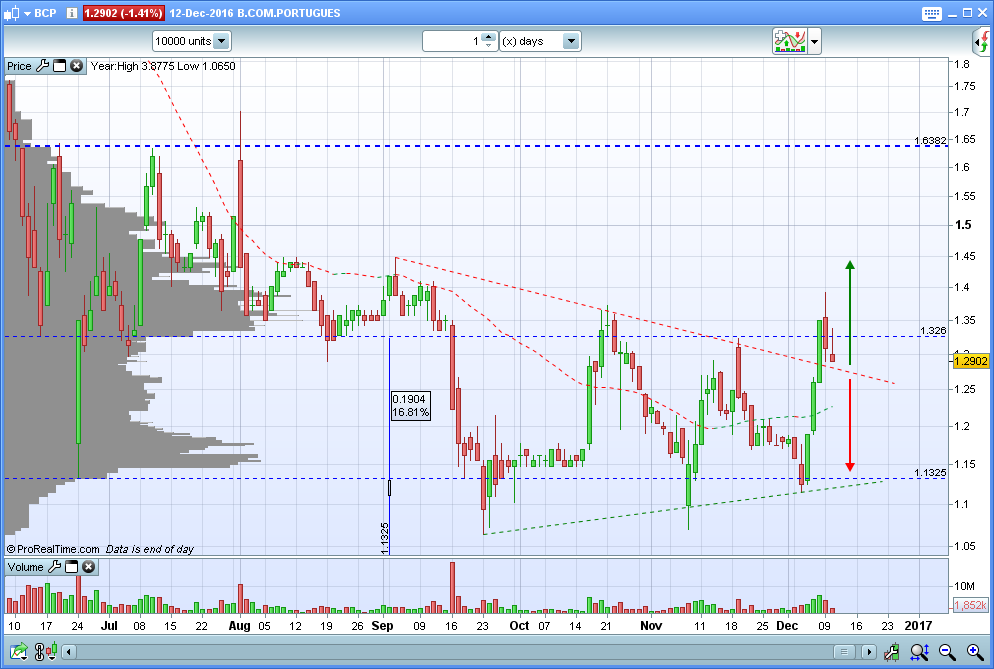Expand the indicator dropdown arrow
Image resolution: width=994 pixels, height=669 pixels.
coord(815,42)
